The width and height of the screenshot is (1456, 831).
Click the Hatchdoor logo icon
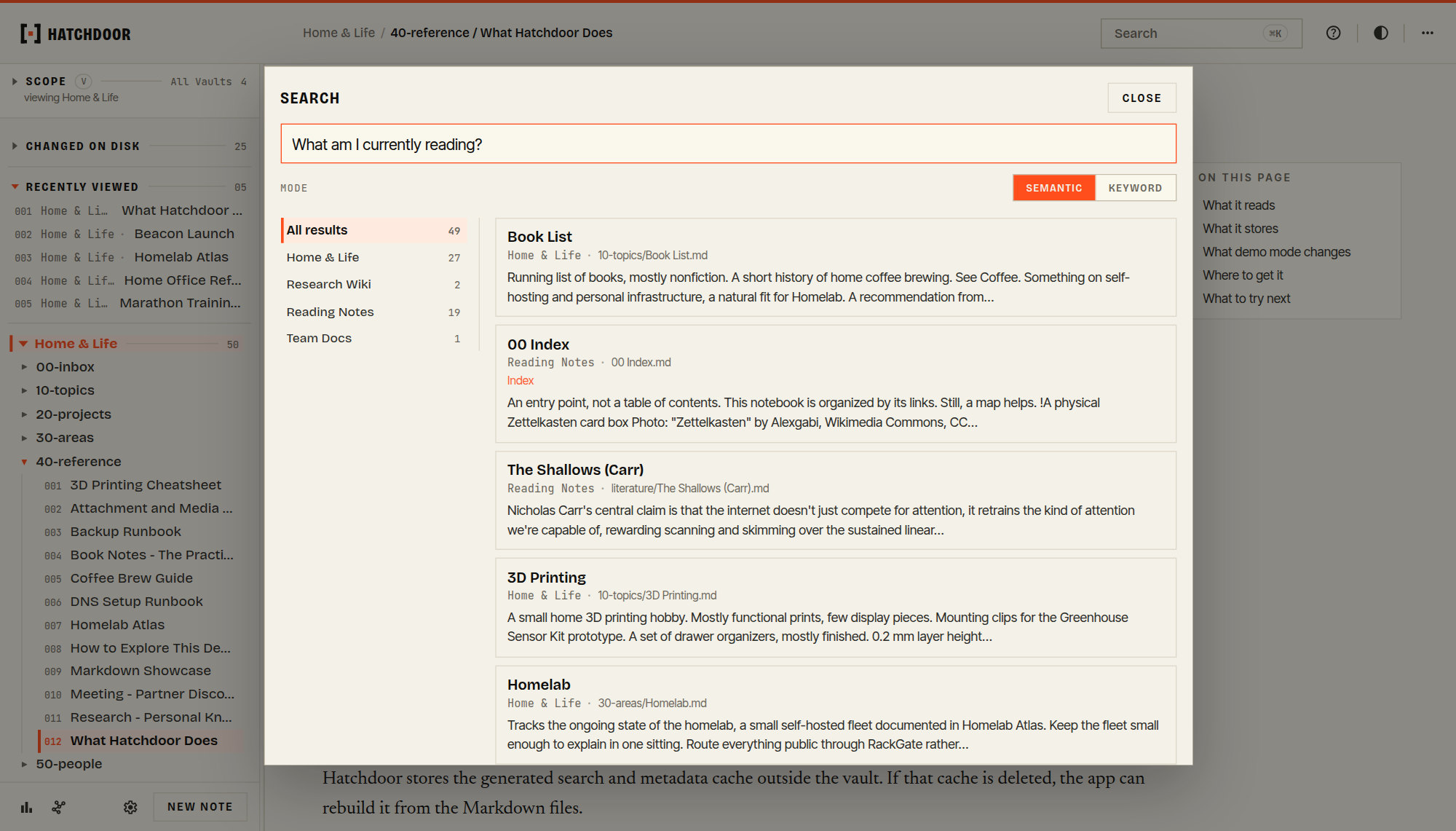[x=31, y=34]
